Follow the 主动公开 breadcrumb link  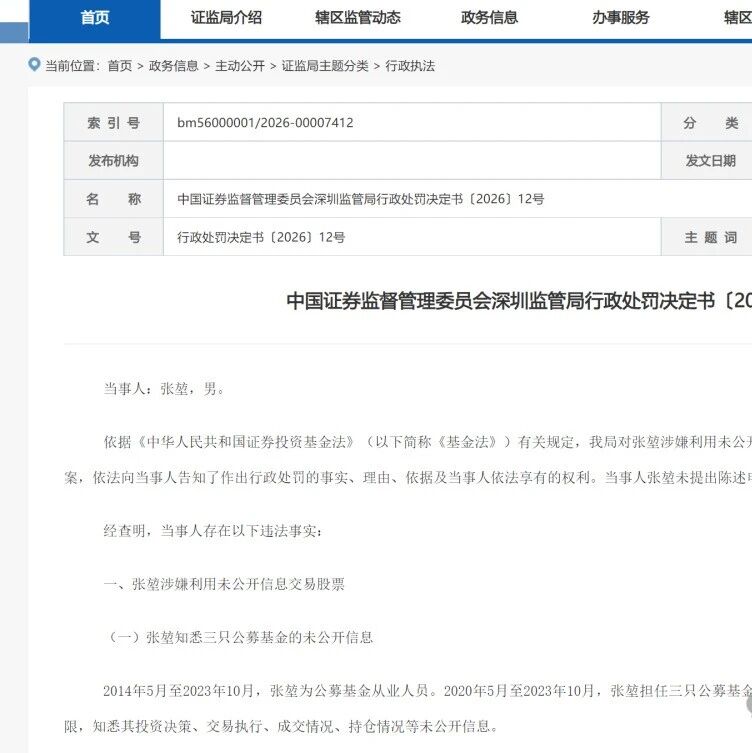point(240,66)
